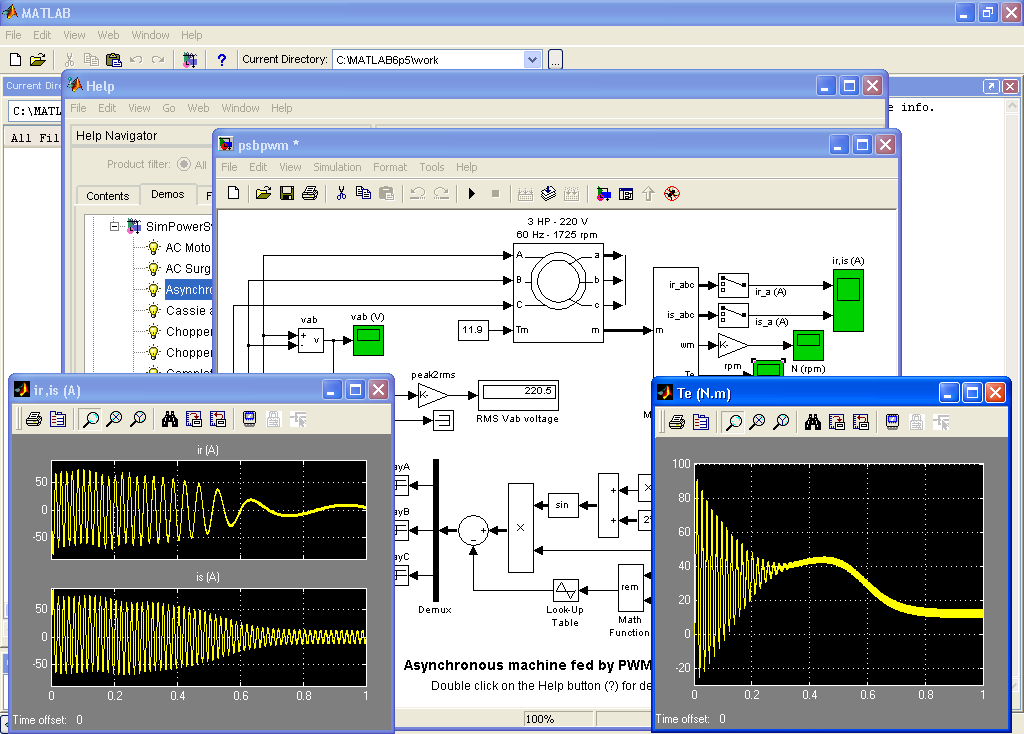Image resolution: width=1024 pixels, height=734 pixels.
Task: Click Current Directory path field
Action: 428,60
